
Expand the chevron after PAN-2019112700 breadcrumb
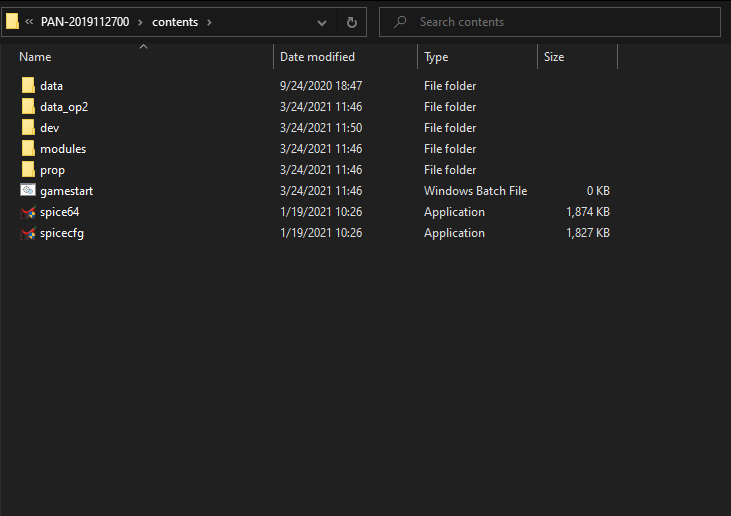click(141, 22)
